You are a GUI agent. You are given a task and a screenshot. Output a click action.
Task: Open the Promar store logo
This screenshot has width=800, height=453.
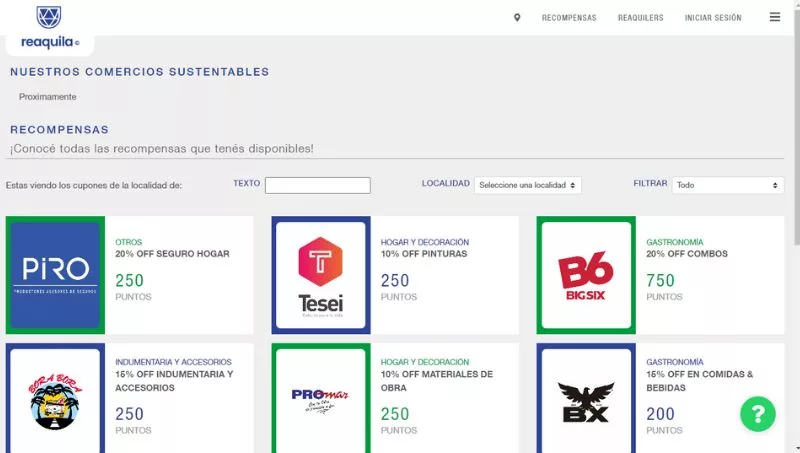[321, 398]
